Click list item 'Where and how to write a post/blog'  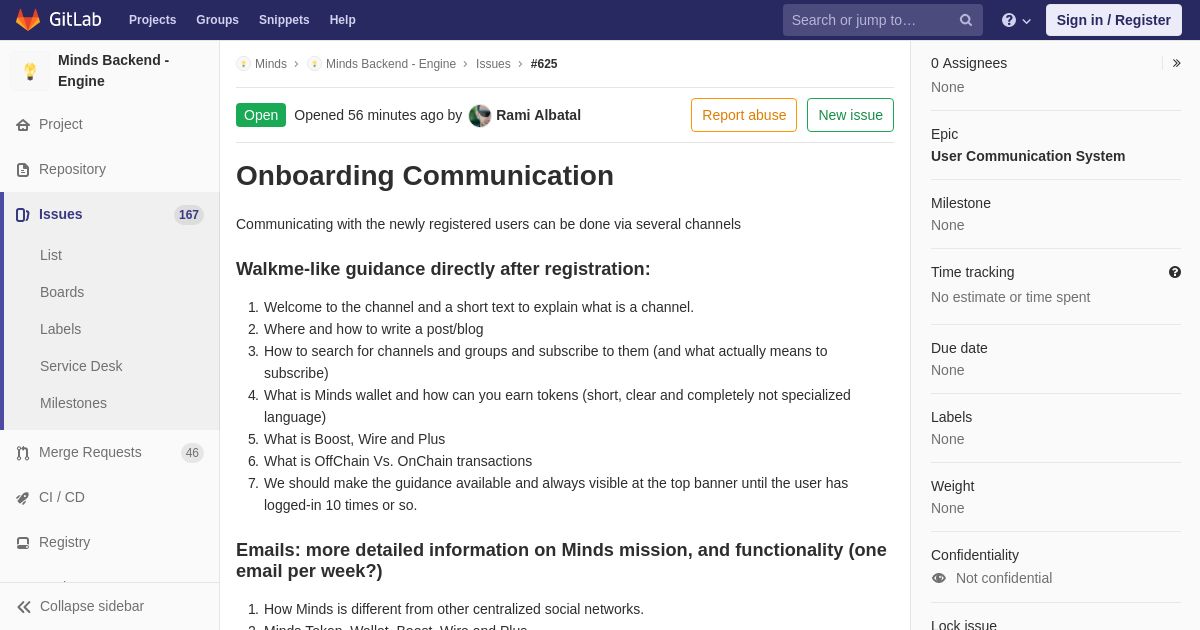374,329
